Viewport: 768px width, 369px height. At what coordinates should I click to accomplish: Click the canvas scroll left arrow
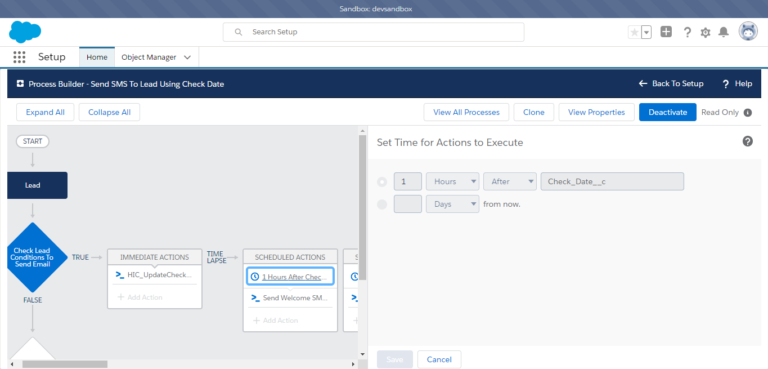tap(11, 364)
